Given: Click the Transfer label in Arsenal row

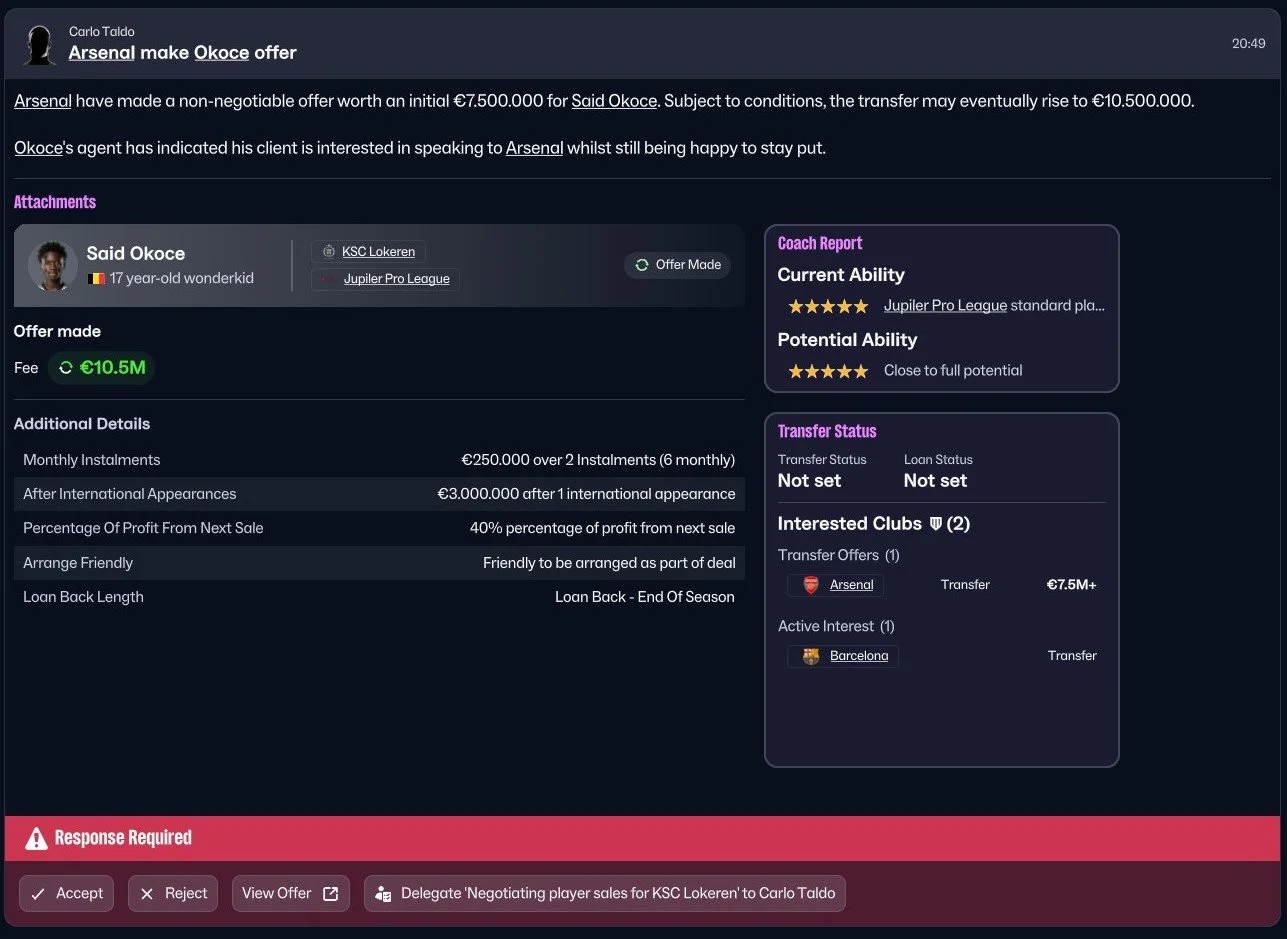Looking at the screenshot, I should [965, 585].
